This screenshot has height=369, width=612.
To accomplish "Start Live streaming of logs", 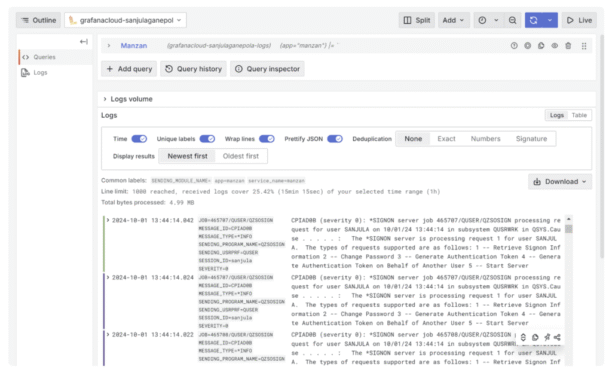I will click(579, 20).
